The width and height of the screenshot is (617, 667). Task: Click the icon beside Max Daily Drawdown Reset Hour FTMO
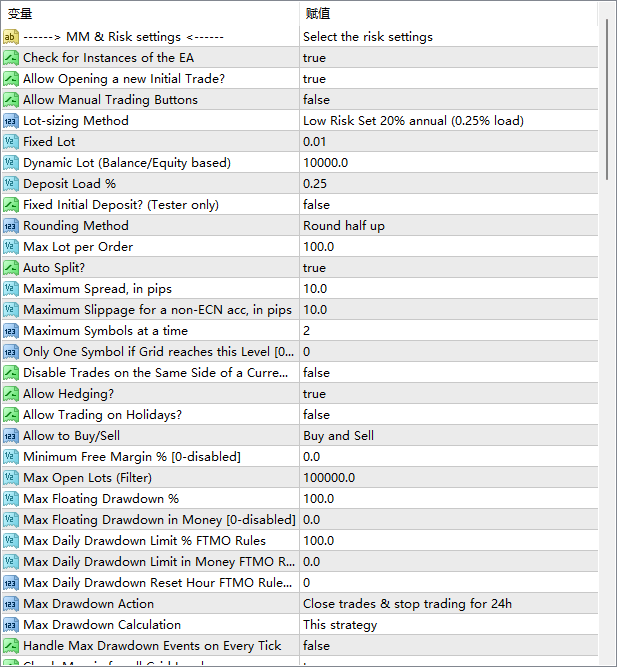[11, 583]
